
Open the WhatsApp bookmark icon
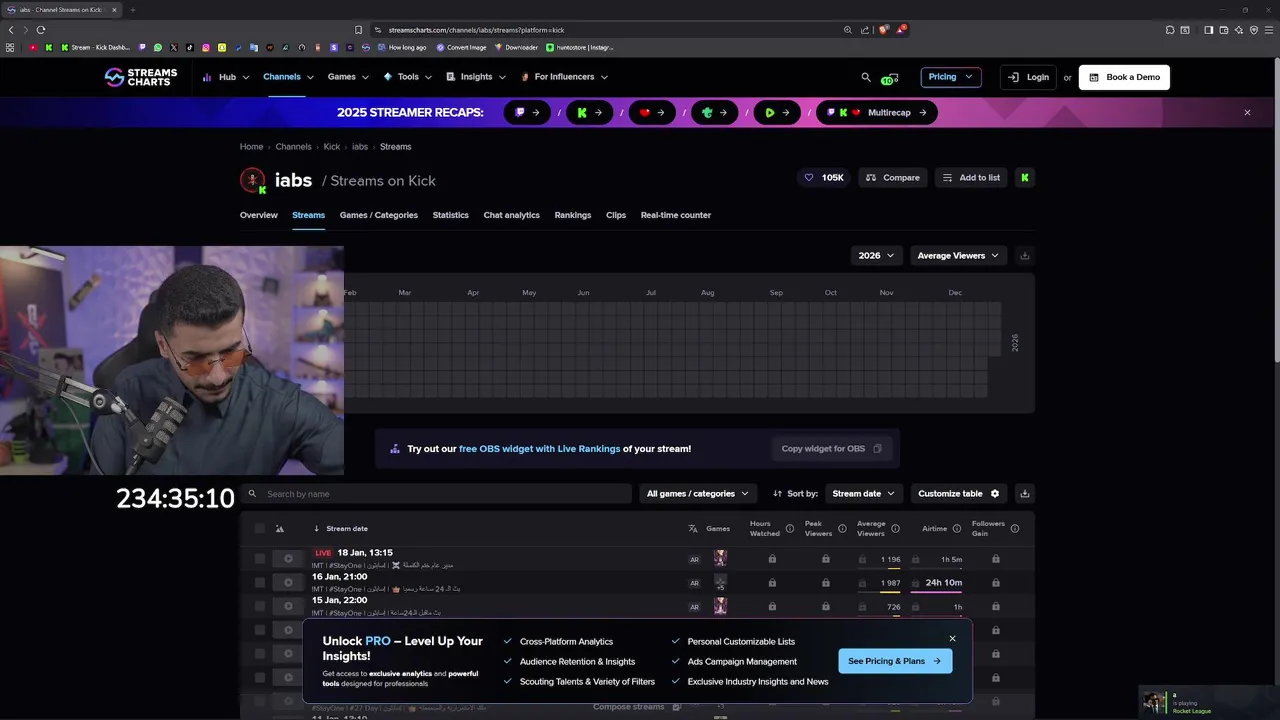coord(158,47)
